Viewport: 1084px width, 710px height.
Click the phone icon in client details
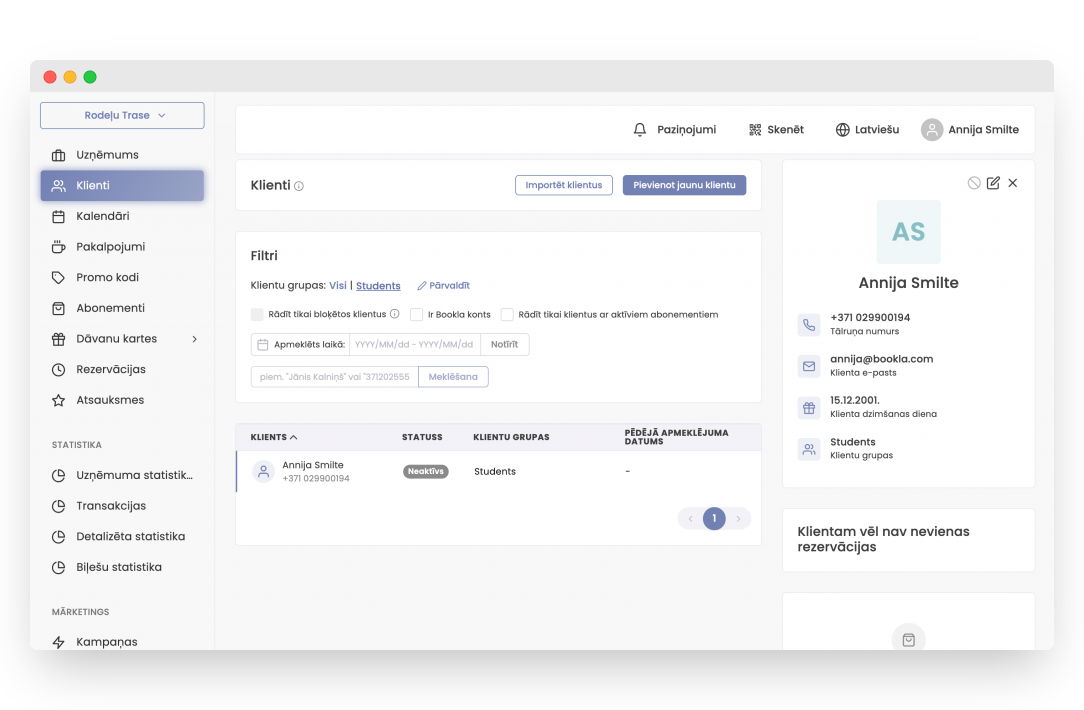coord(808,324)
